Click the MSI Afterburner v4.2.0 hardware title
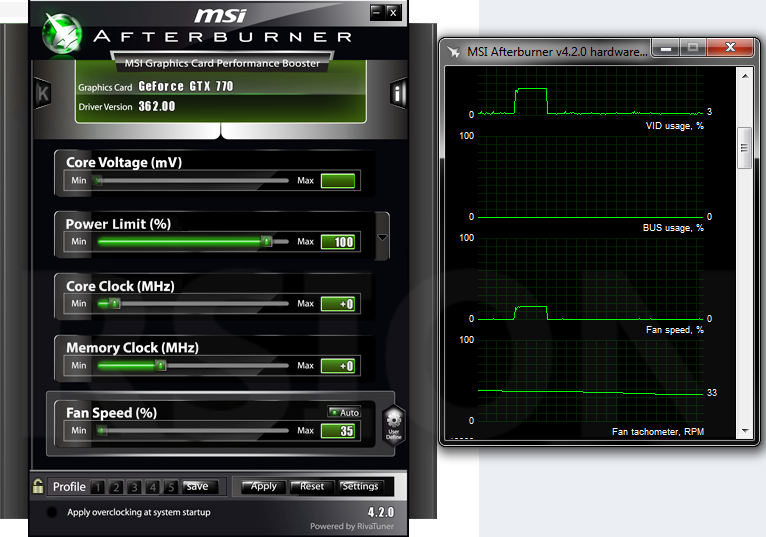The height and width of the screenshot is (537, 766). (557, 52)
